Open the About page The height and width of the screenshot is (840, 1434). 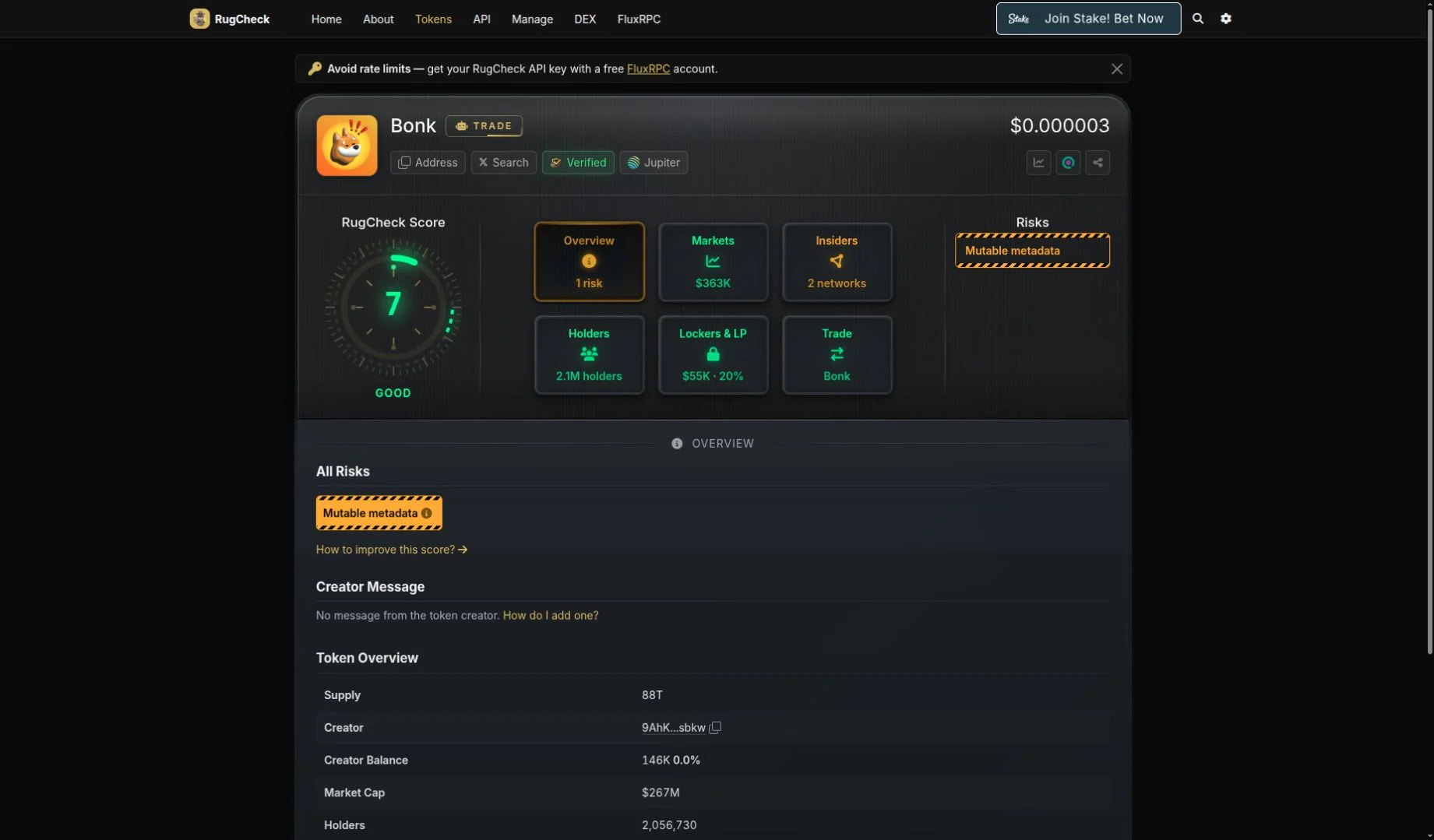click(378, 19)
